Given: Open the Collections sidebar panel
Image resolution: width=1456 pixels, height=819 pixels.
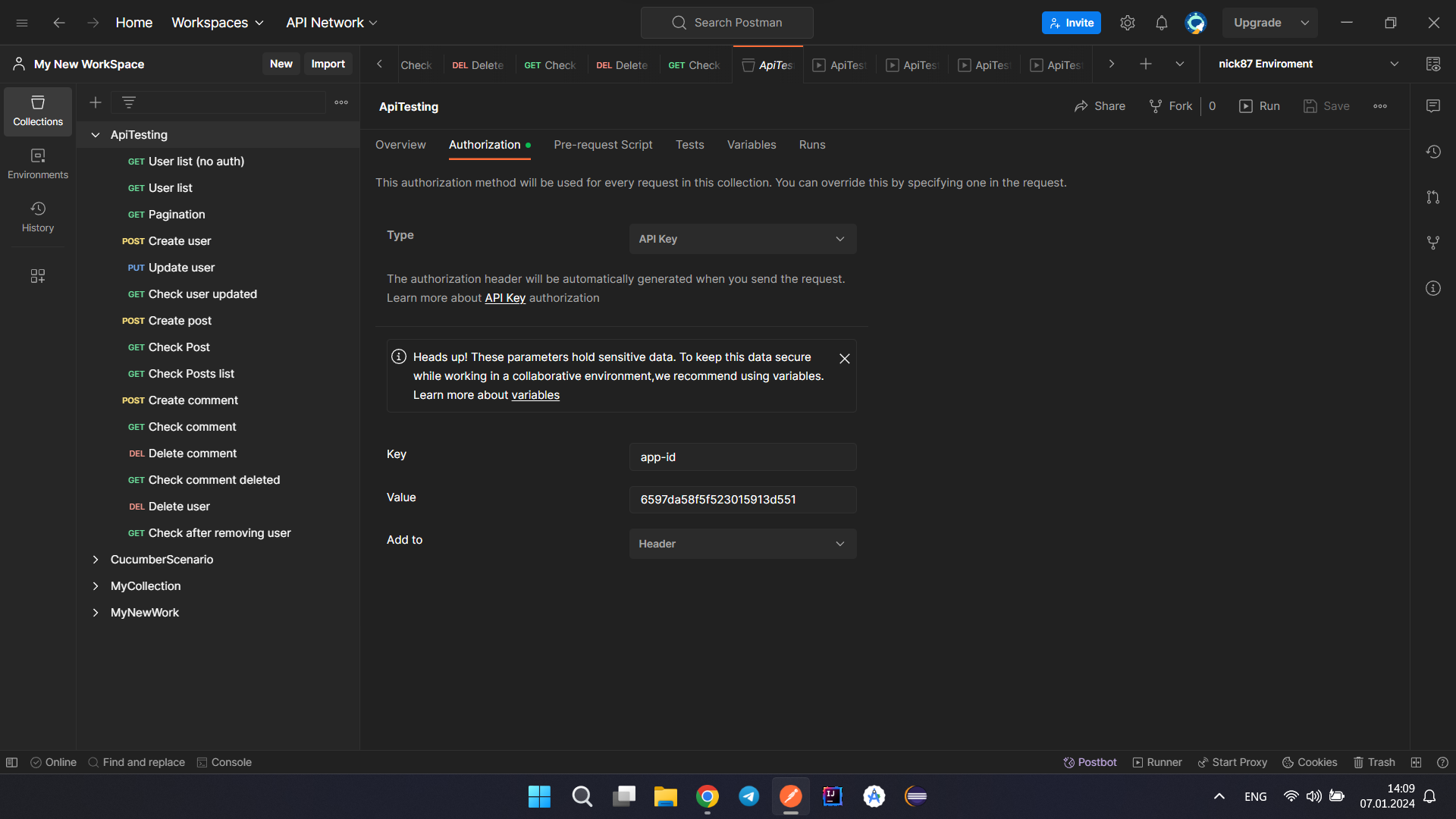Looking at the screenshot, I should click(x=38, y=111).
